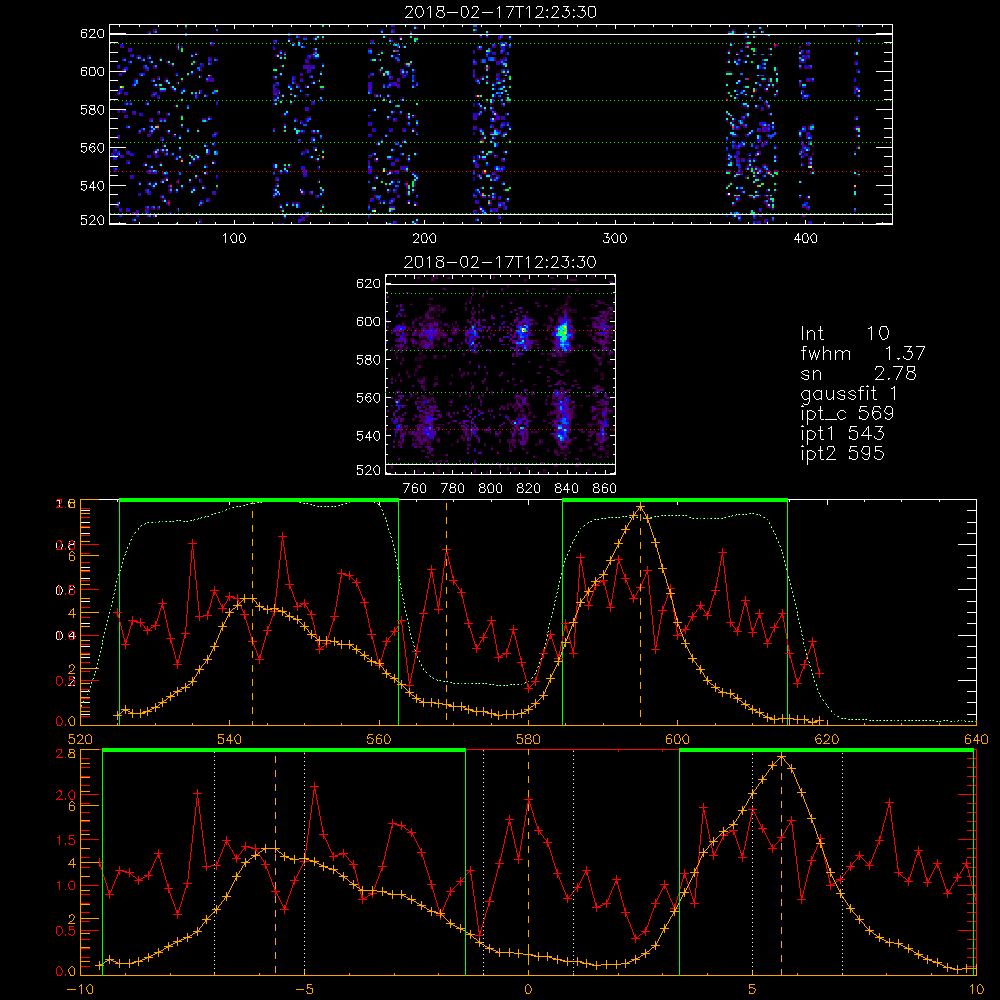Click the red 1.5 y-axis label on bottom plot
This screenshot has height=1000, width=1000.
click(66, 839)
